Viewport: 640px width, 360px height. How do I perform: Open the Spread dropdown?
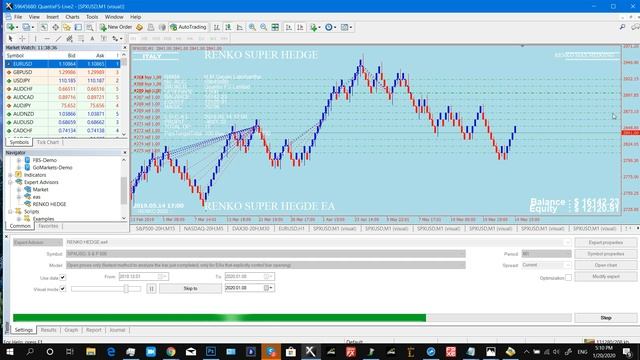(568, 265)
